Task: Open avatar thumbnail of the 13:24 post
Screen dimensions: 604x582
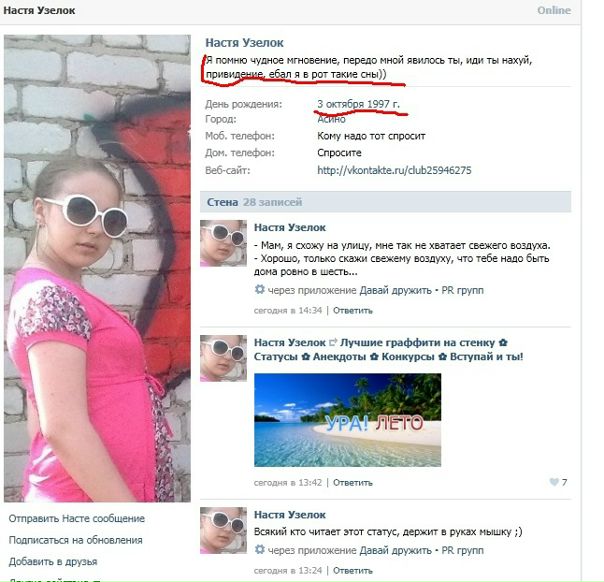Action: click(x=223, y=530)
